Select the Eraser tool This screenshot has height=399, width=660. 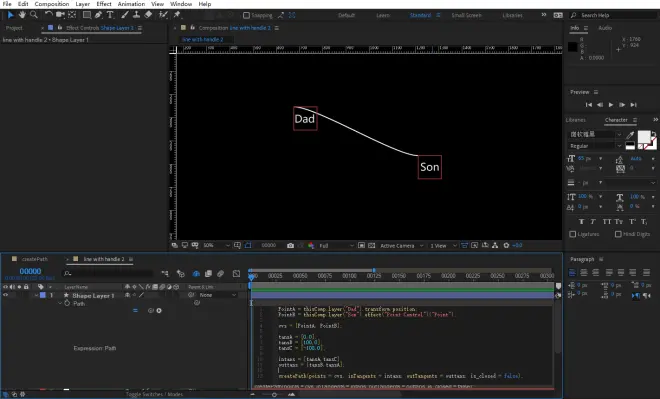click(x=148, y=15)
